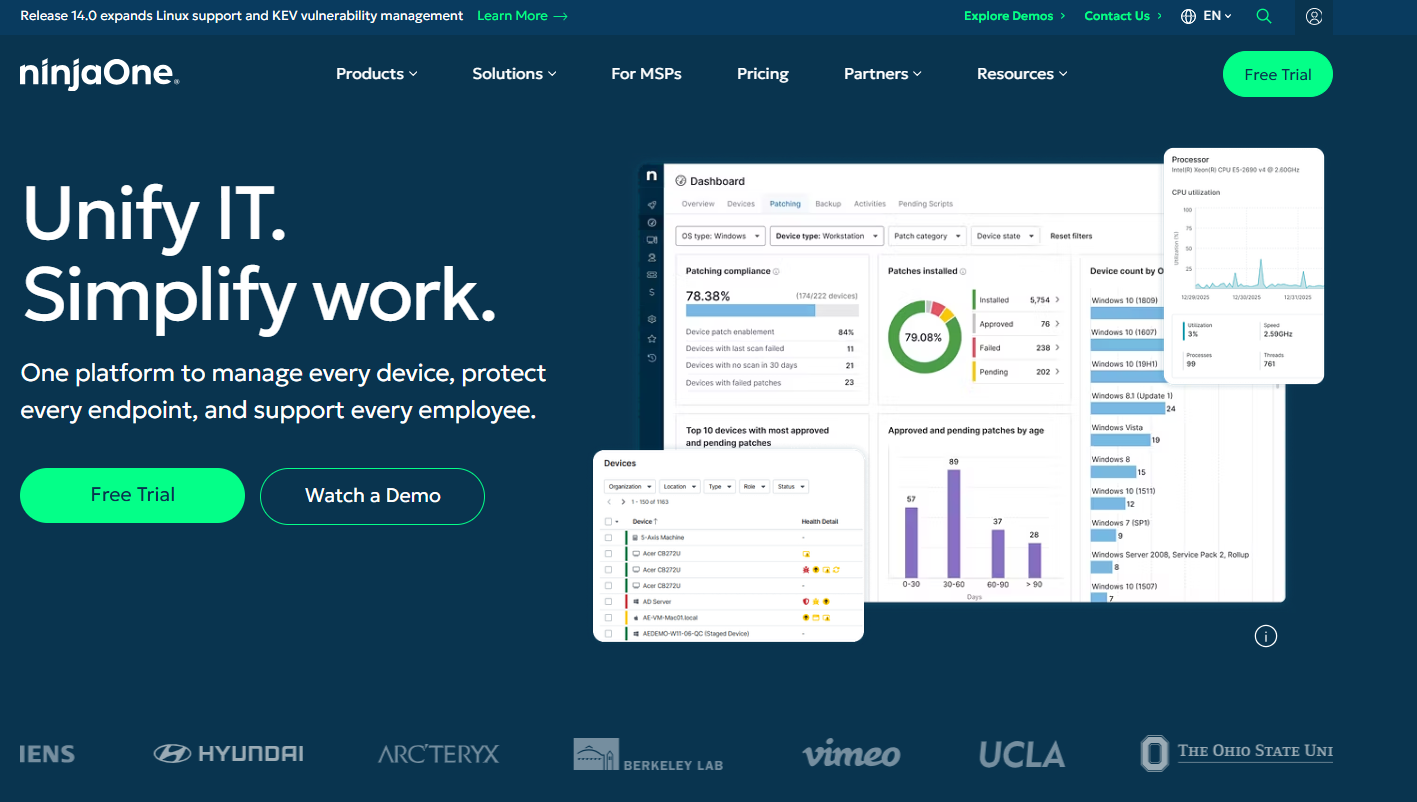The image size is (1417, 802).
Task: Check the box for AEDEMO-W11-06-QC (Staged Device)
Action: pos(608,633)
